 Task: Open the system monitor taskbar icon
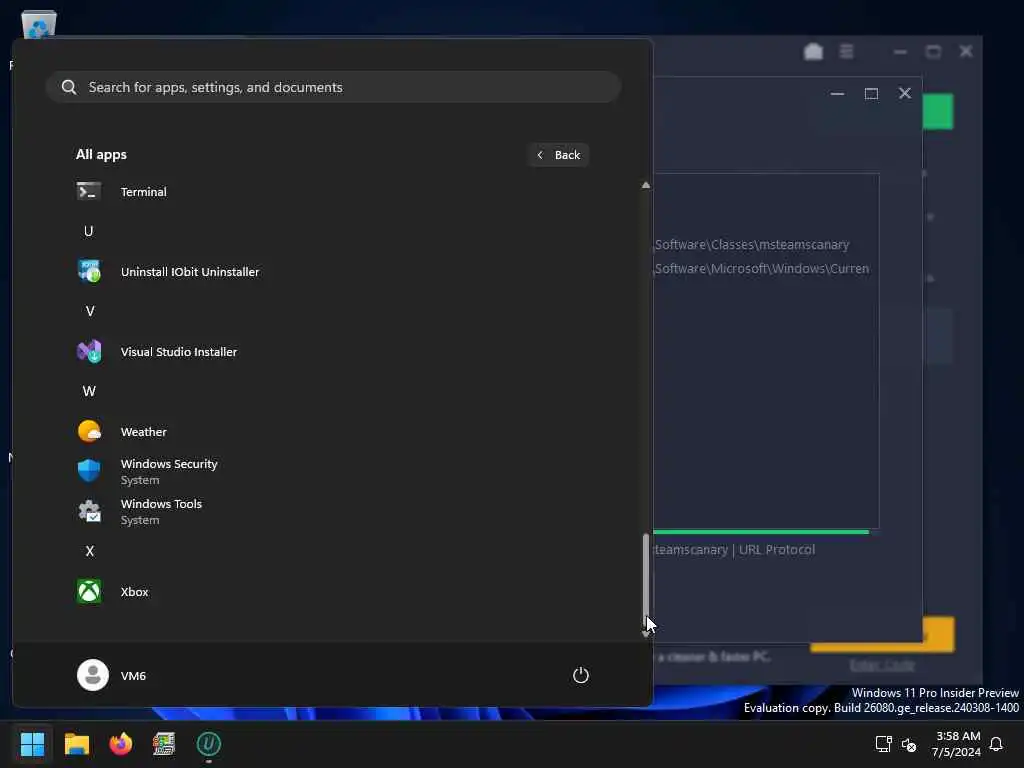click(x=164, y=744)
